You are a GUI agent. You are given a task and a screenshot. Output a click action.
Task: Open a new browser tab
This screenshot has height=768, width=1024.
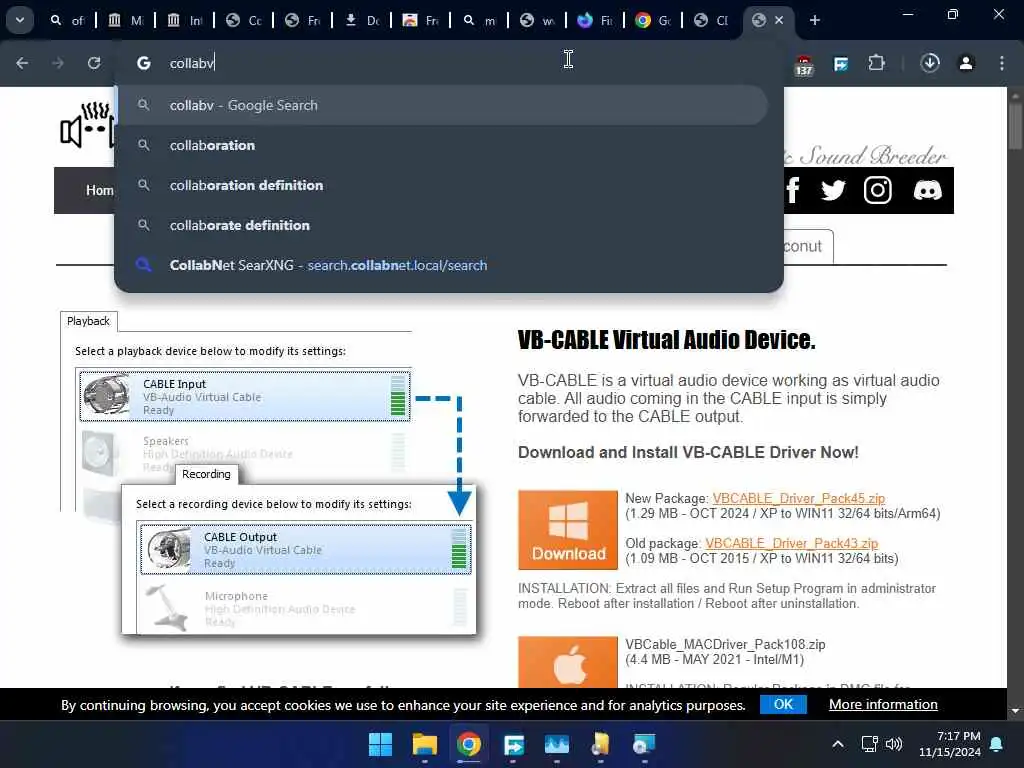[814, 20]
